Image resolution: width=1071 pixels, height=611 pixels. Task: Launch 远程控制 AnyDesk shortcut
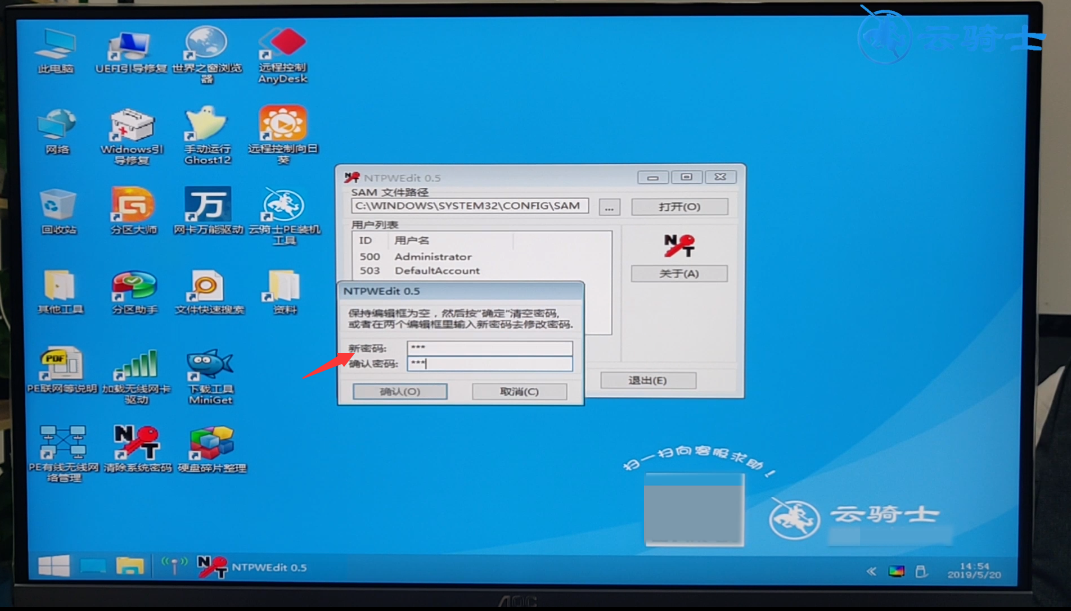click(282, 47)
